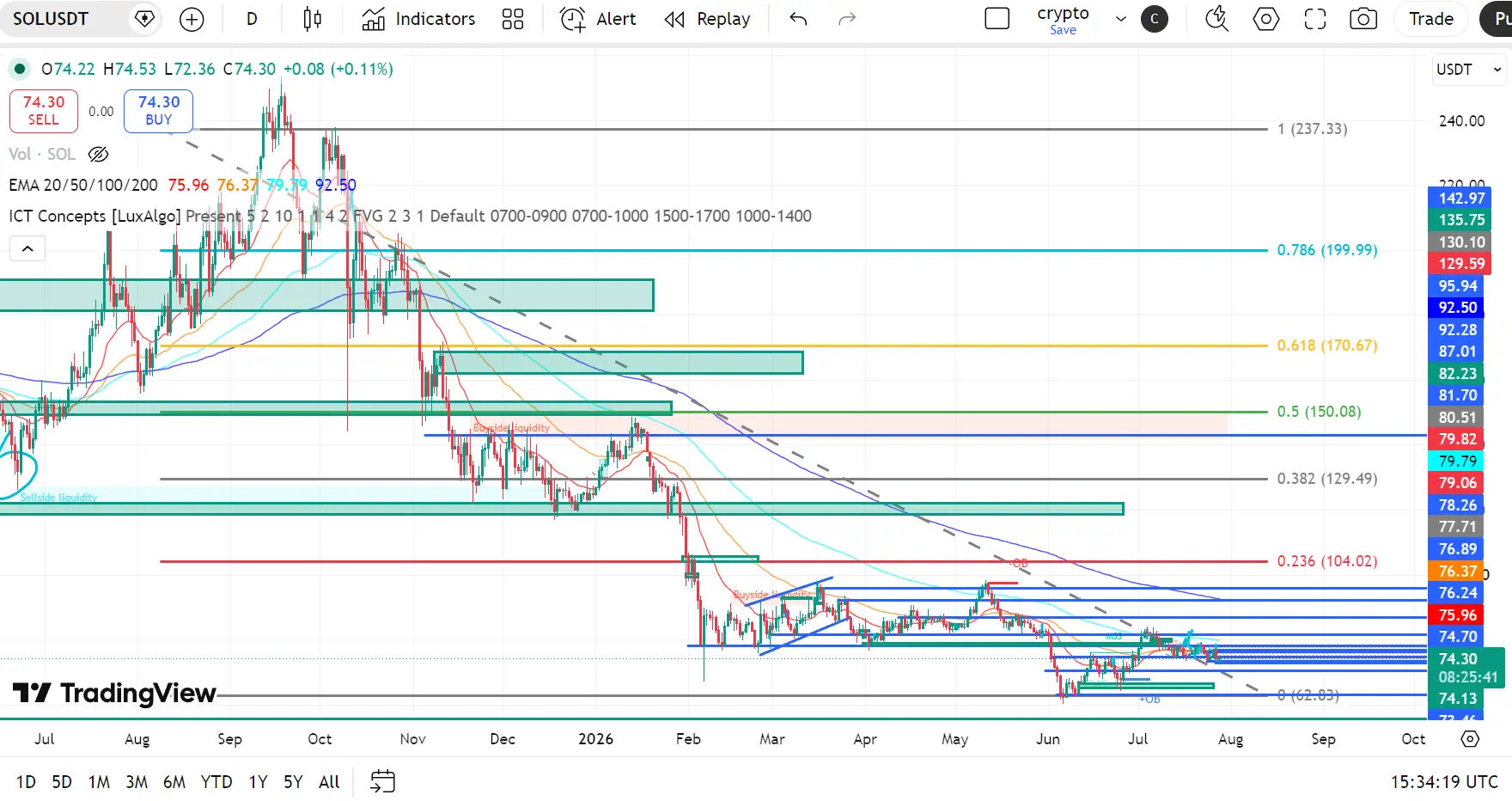Open the go-to-date calendar icon
Image resolution: width=1512 pixels, height=801 pixels.
[x=382, y=781]
